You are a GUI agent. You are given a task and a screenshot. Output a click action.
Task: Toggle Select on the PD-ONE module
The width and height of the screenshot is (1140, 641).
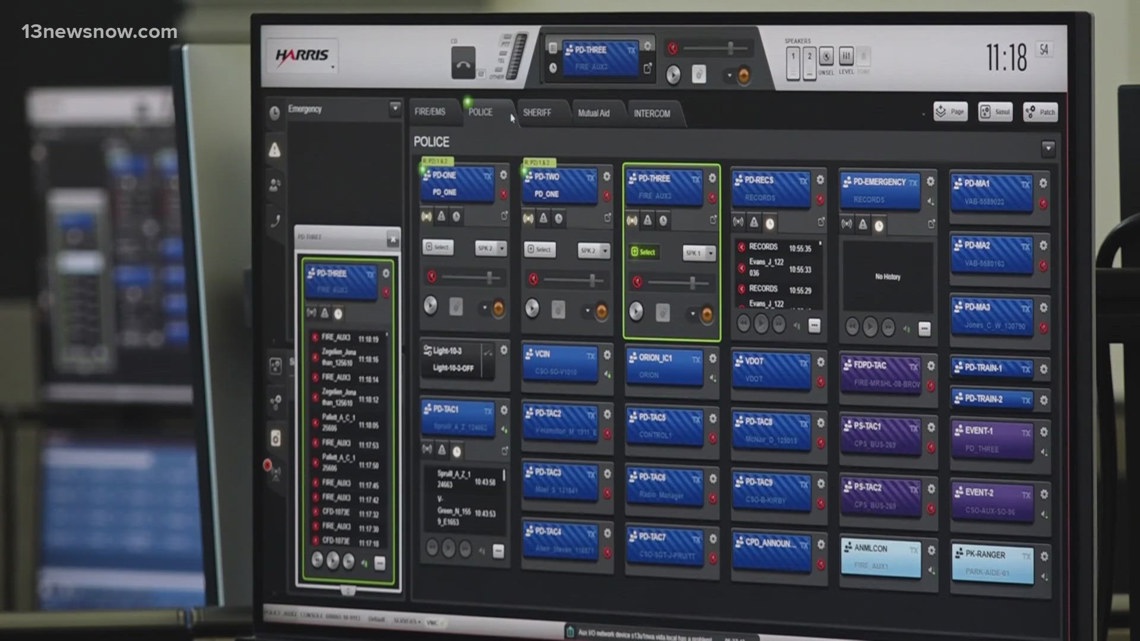[438, 248]
